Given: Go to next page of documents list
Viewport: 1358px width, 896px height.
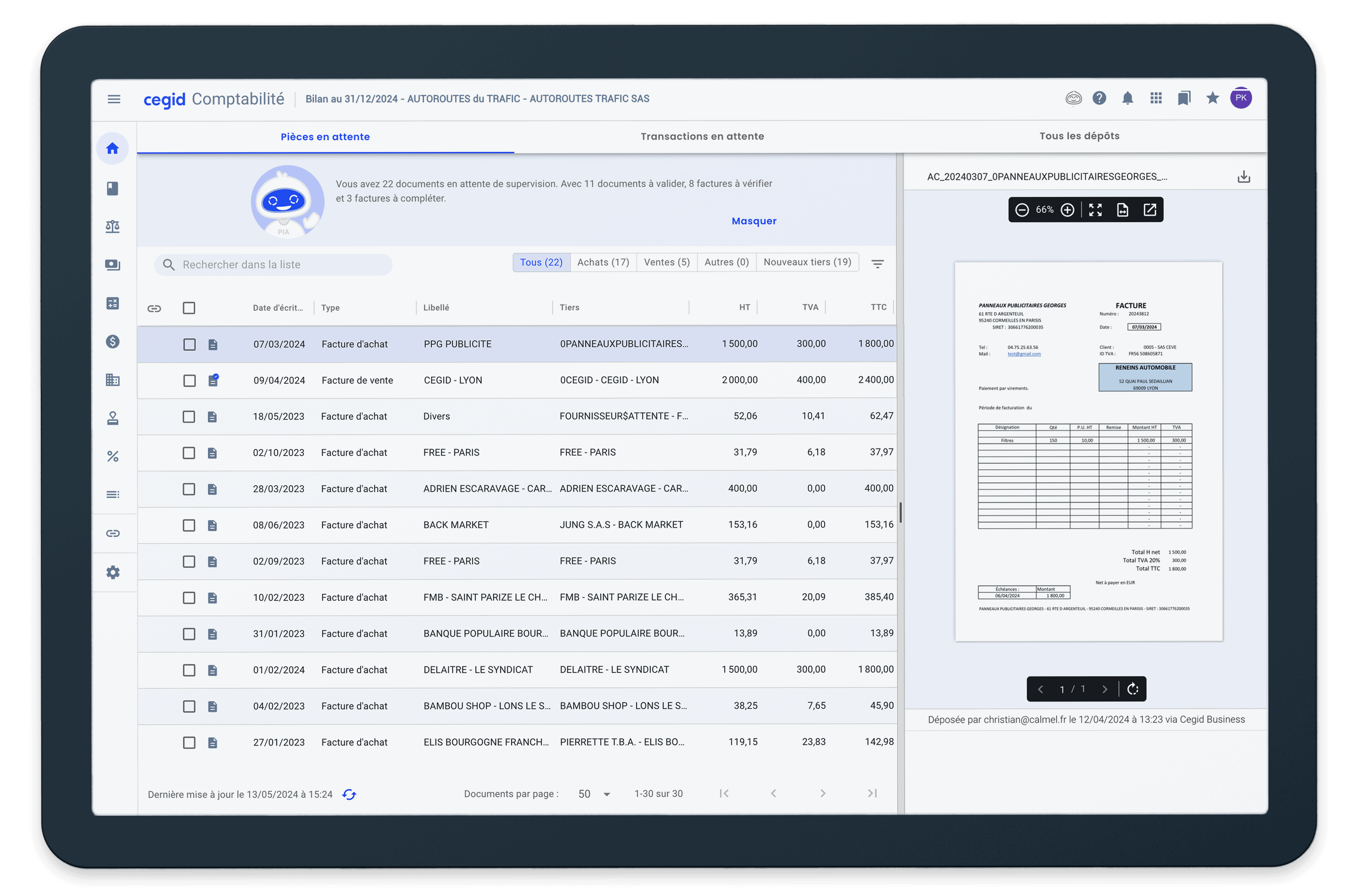Looking at the screenshot, I should (823, 793).
